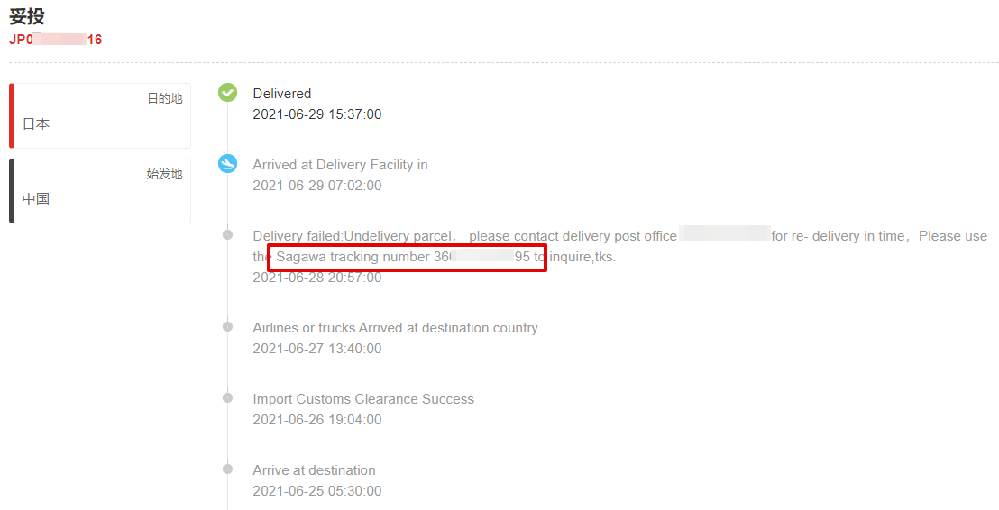Select the 日本 destination card

coord(100,116)
